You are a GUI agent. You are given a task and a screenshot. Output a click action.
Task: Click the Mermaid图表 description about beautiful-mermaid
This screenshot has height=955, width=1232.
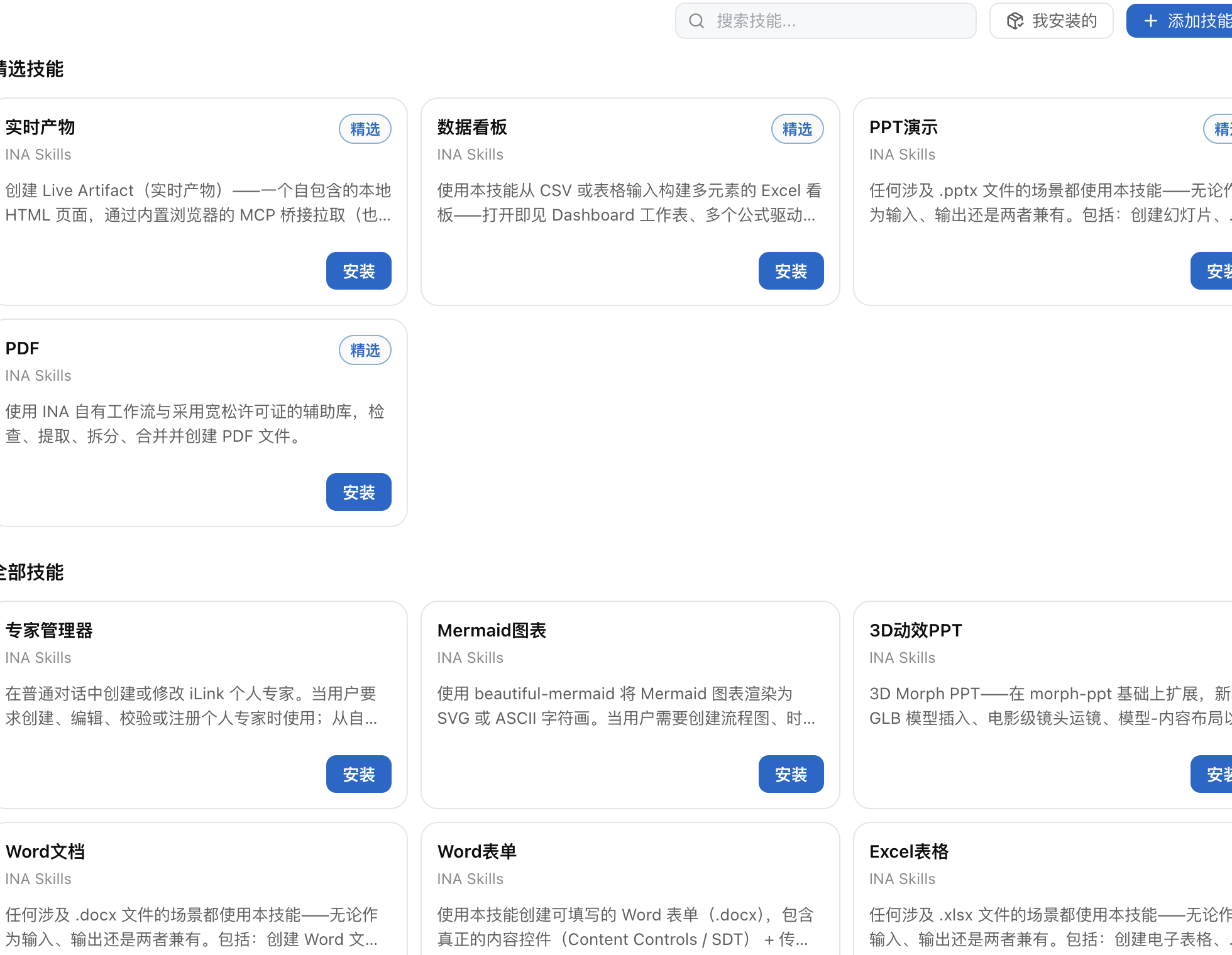click(626, 706)
